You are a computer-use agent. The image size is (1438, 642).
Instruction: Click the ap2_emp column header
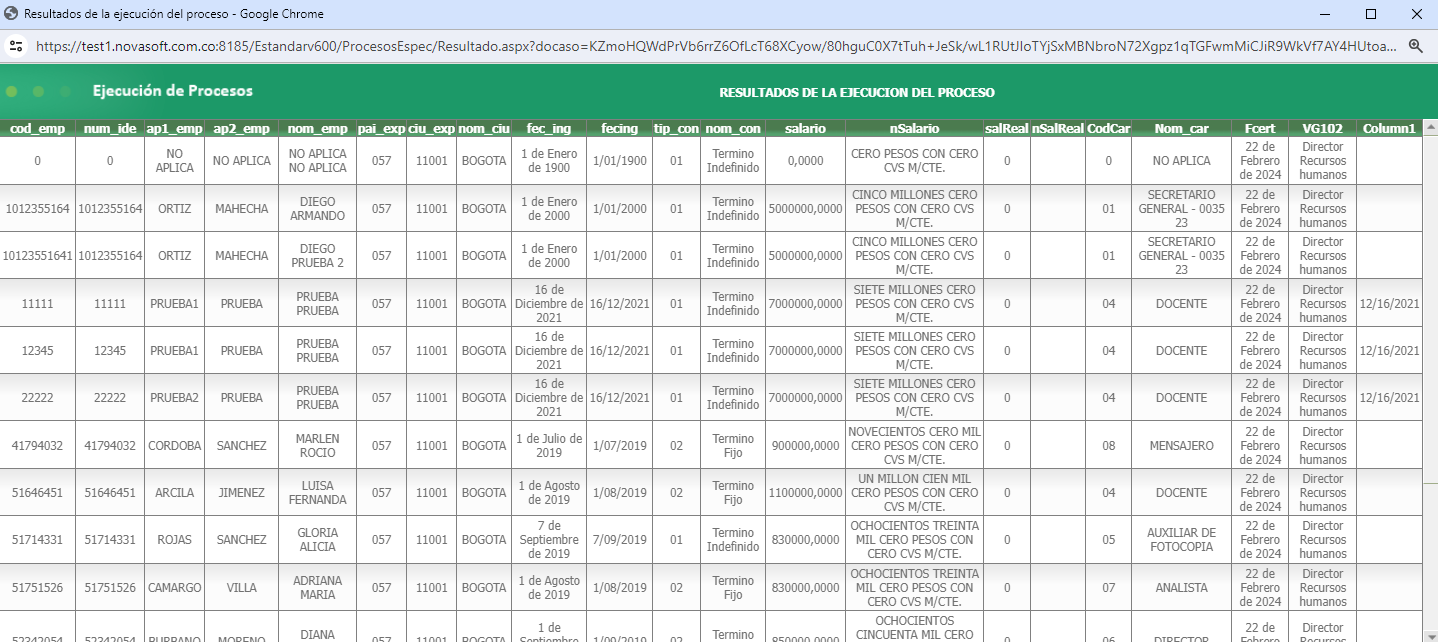pos(242,129)
